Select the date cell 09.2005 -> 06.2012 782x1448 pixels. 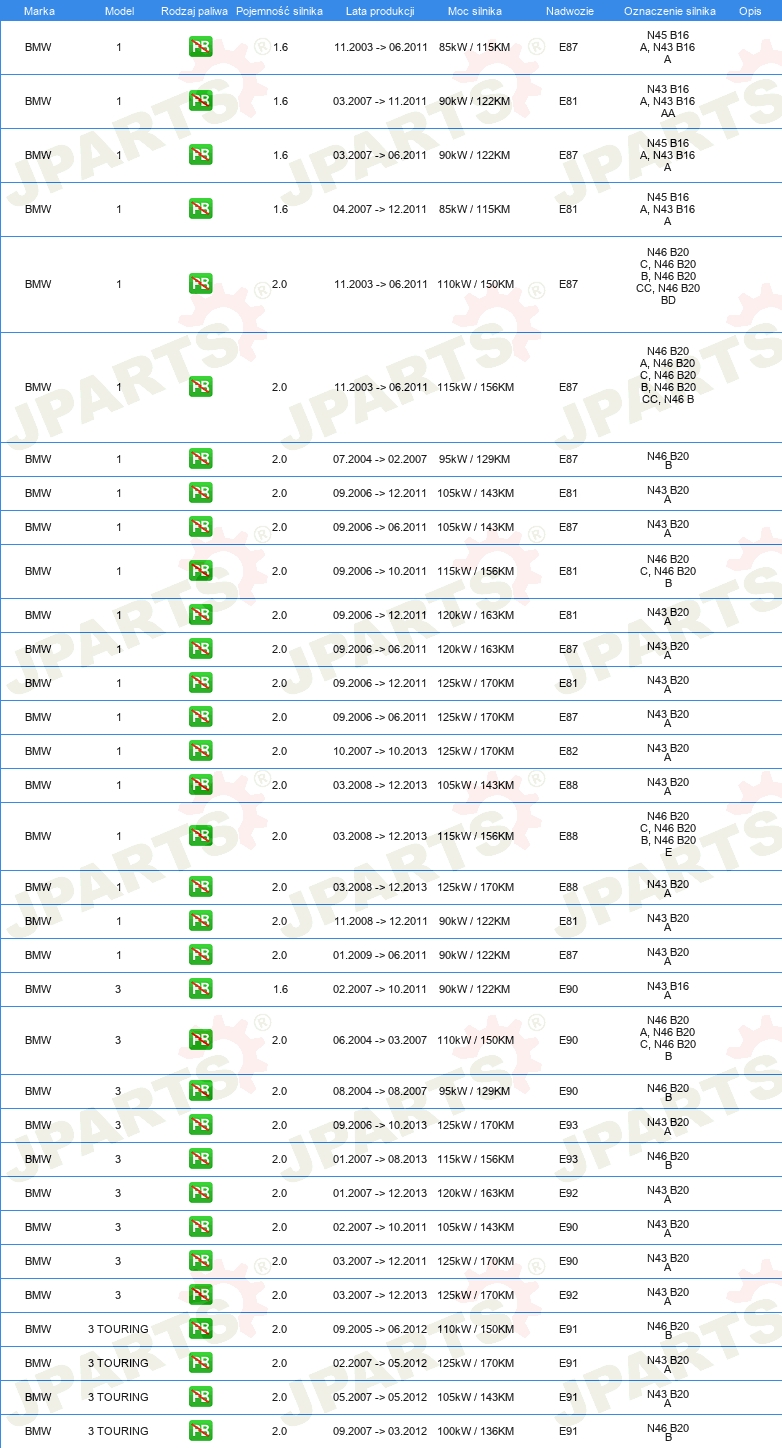click(x=380, y=1329)
